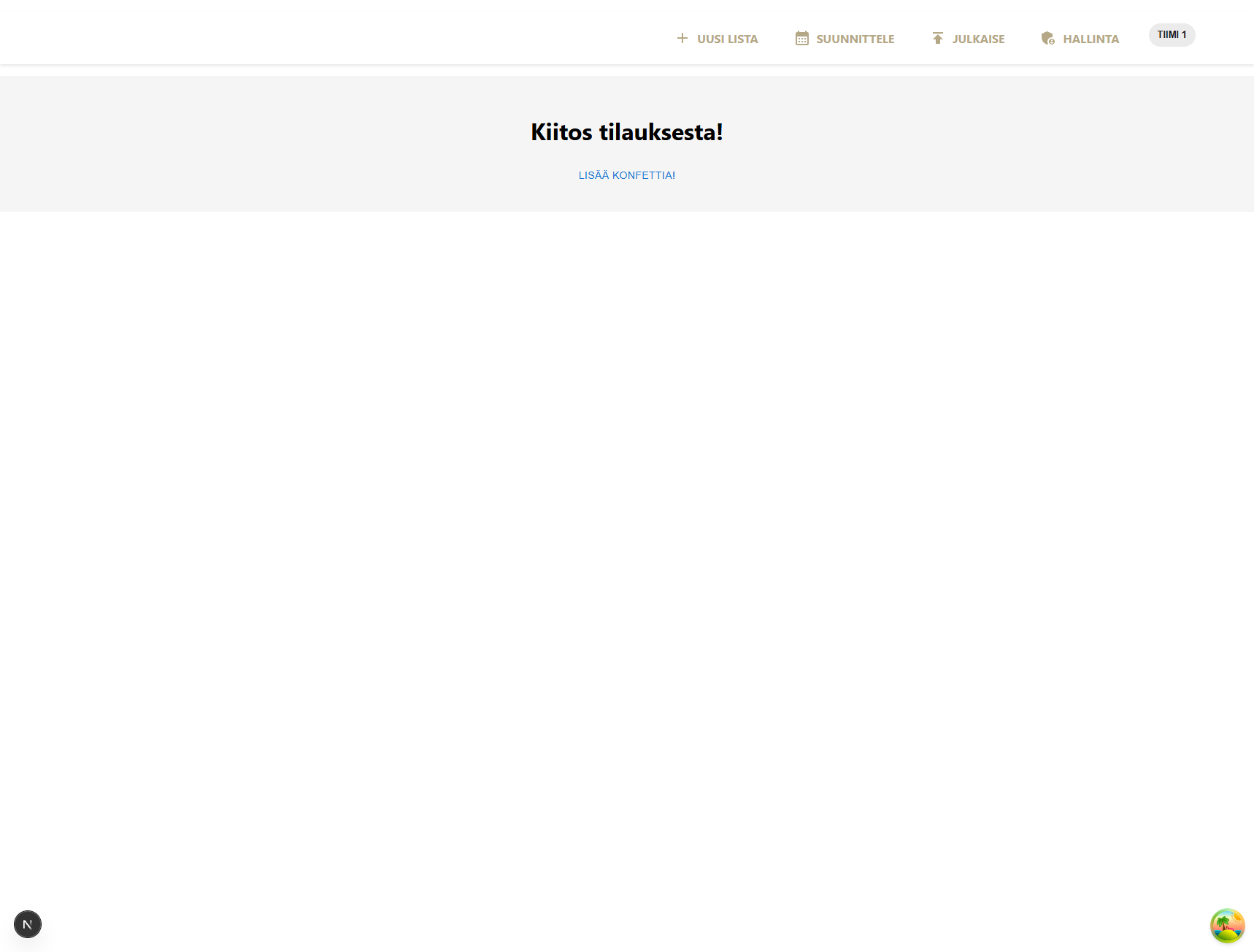Click the calendar icon beside SUUNNITTELE

click(x=801, y=38)
